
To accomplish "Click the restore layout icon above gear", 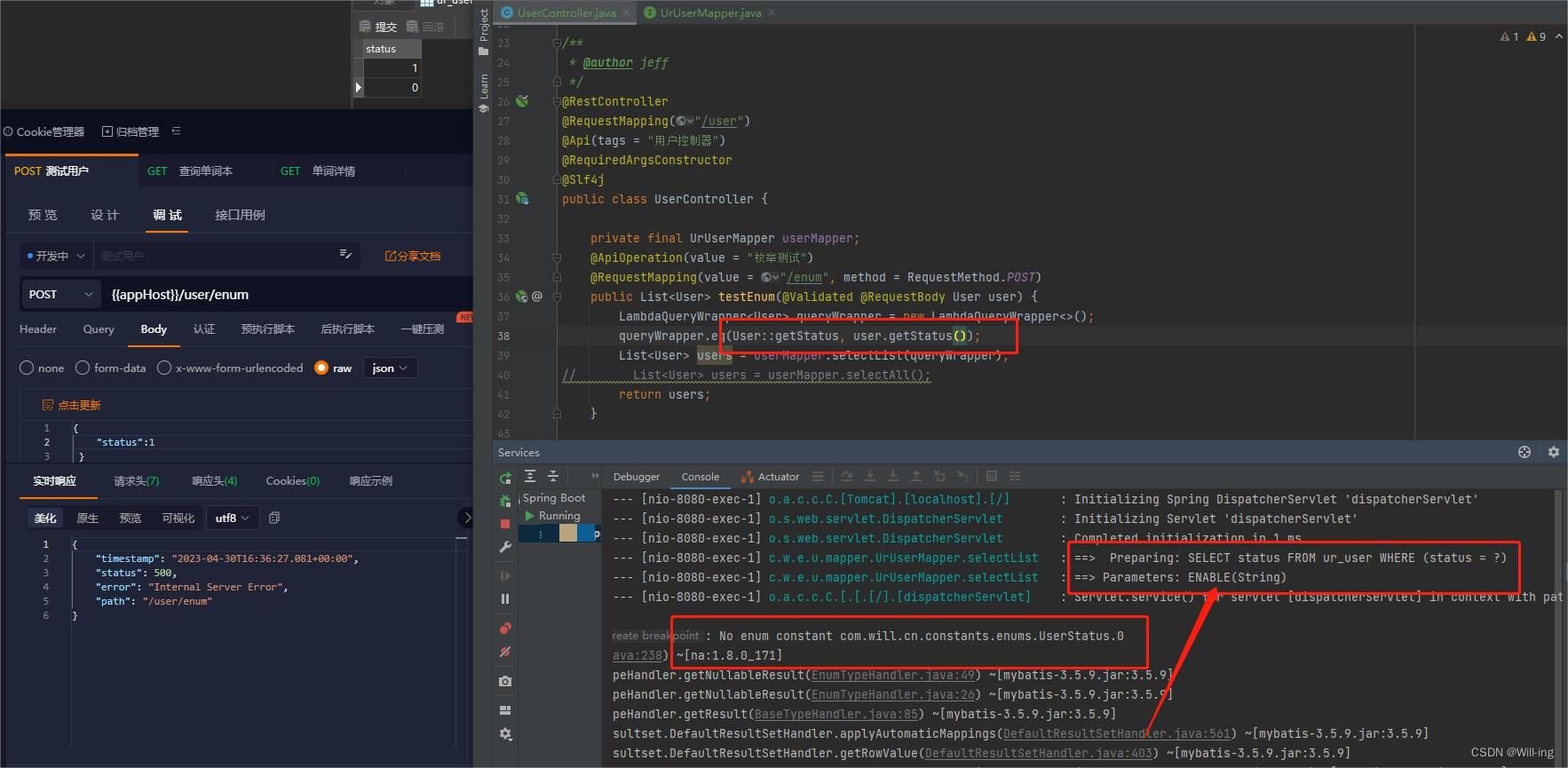I will tap(505, 709).
